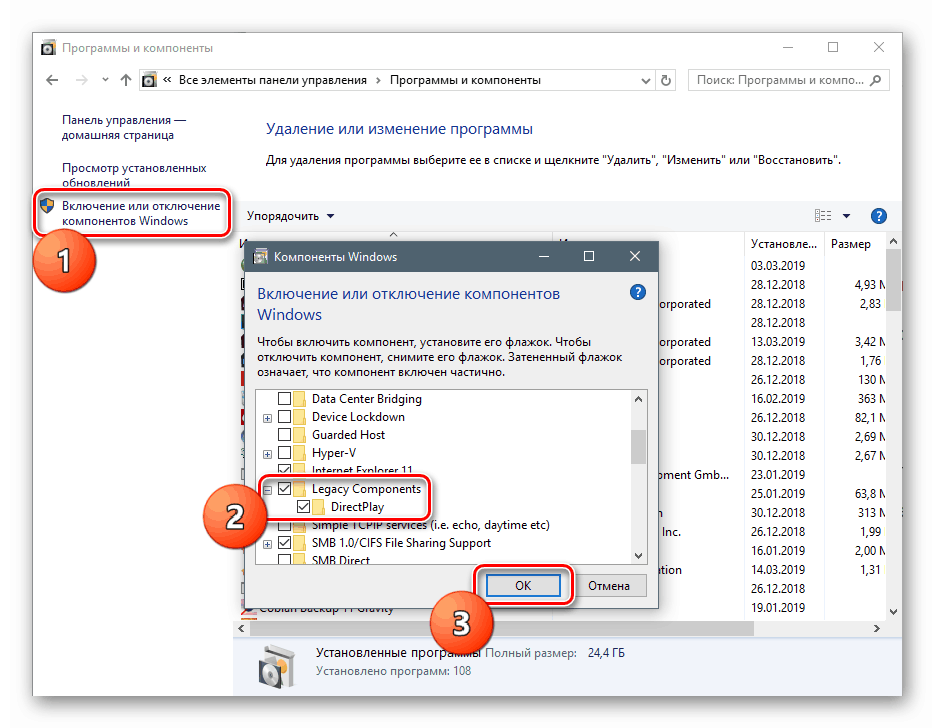935x728 pixels.
Task: Click OK in Windows Components dialog
Action: click(x=523, y=586)
